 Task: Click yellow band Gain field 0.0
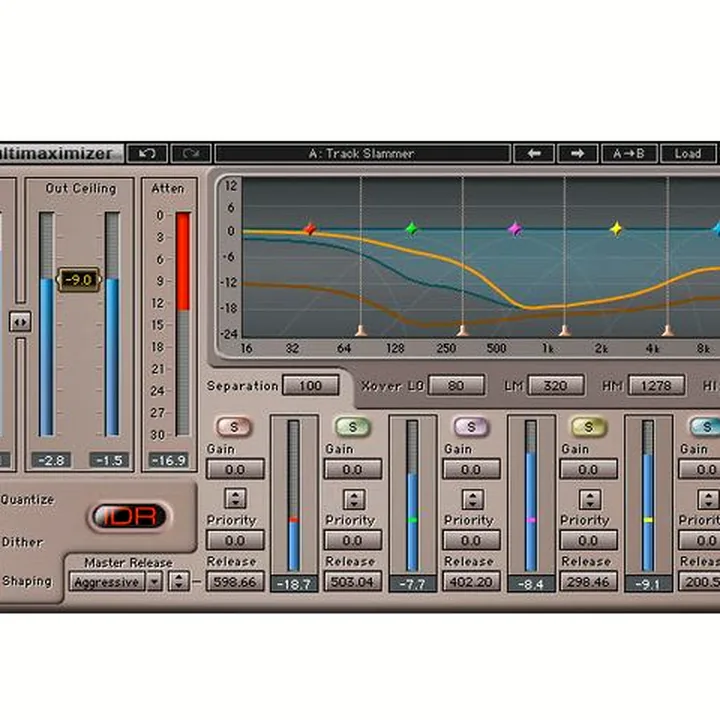point(588,469)
